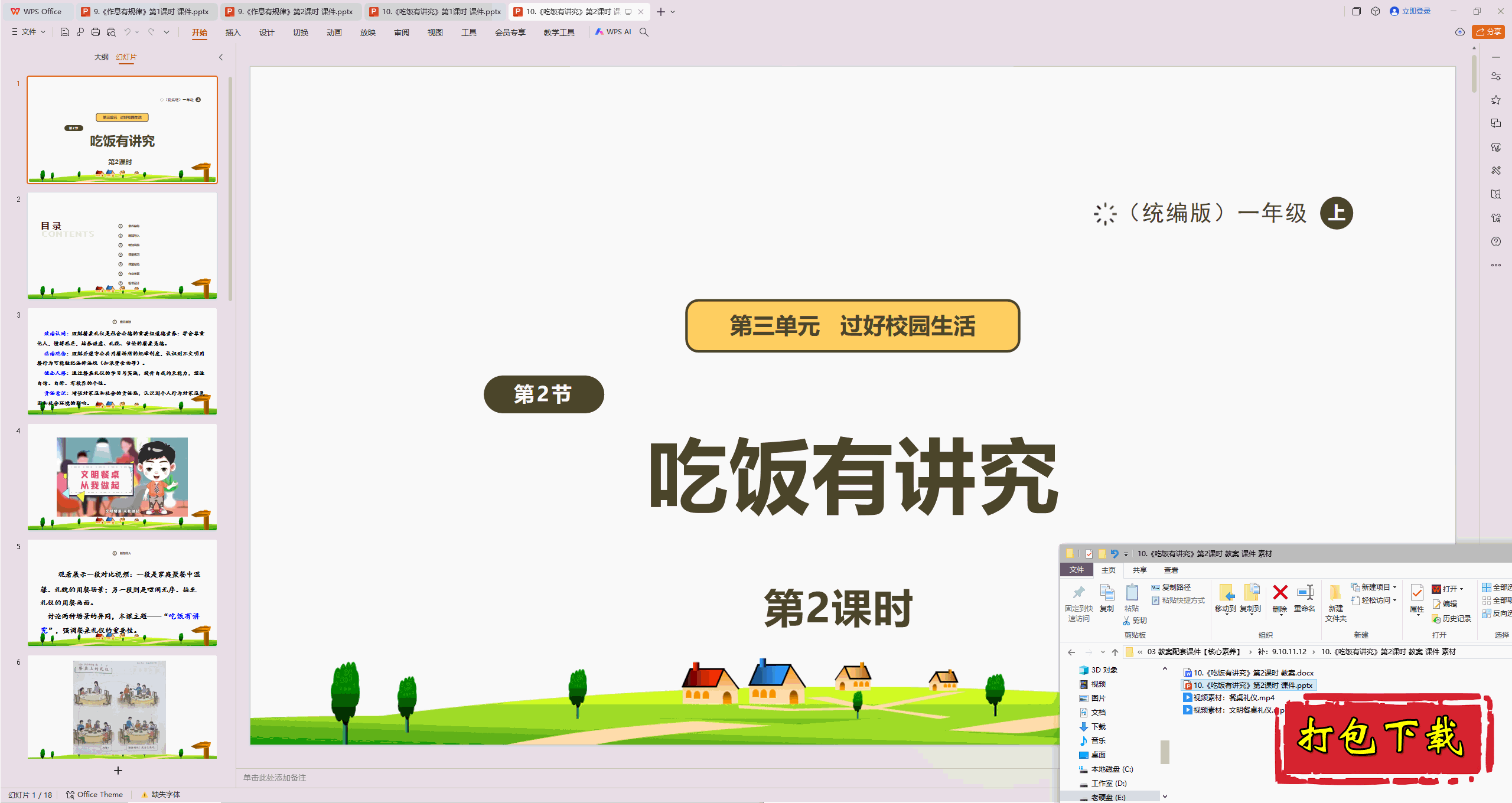Screen dimensions: 1512x803
Task: Click Office Theme in status bar
Action: 94,795
